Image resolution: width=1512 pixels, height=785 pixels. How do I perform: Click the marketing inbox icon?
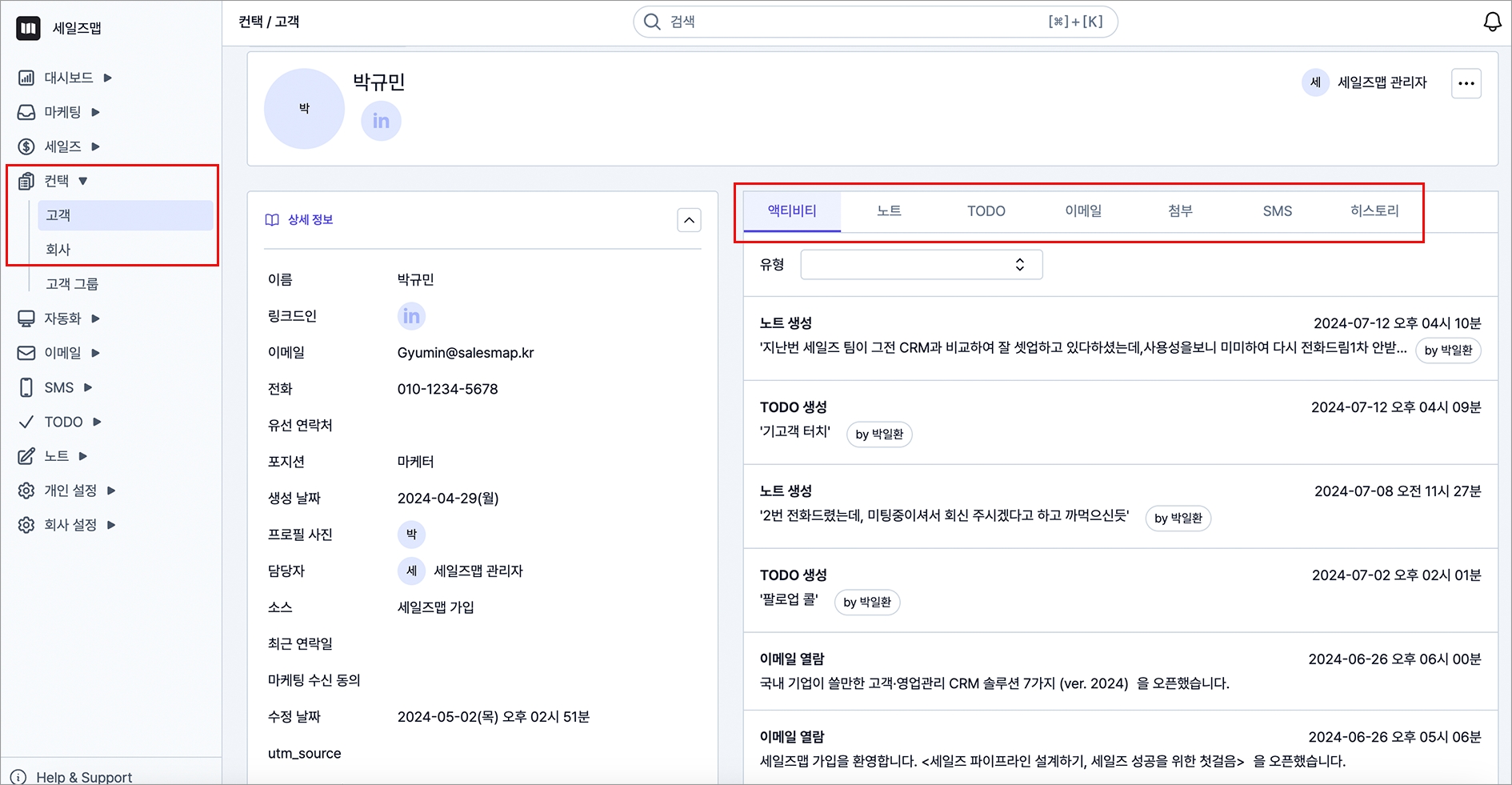(x=26, y=112)
